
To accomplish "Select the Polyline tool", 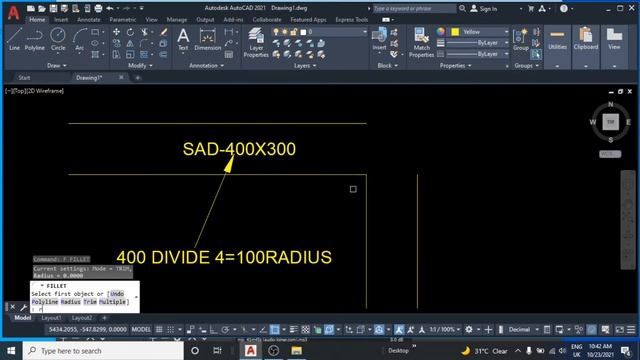I will [x=35, y=40].
